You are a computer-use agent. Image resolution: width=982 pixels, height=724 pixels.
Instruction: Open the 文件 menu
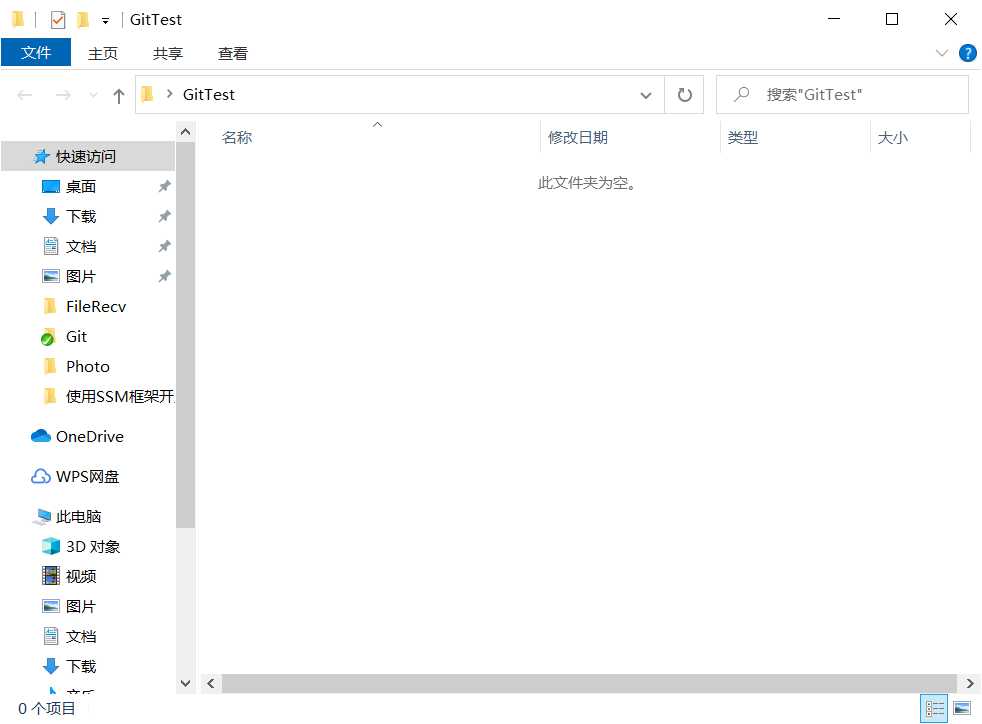[x=36, y=53]
